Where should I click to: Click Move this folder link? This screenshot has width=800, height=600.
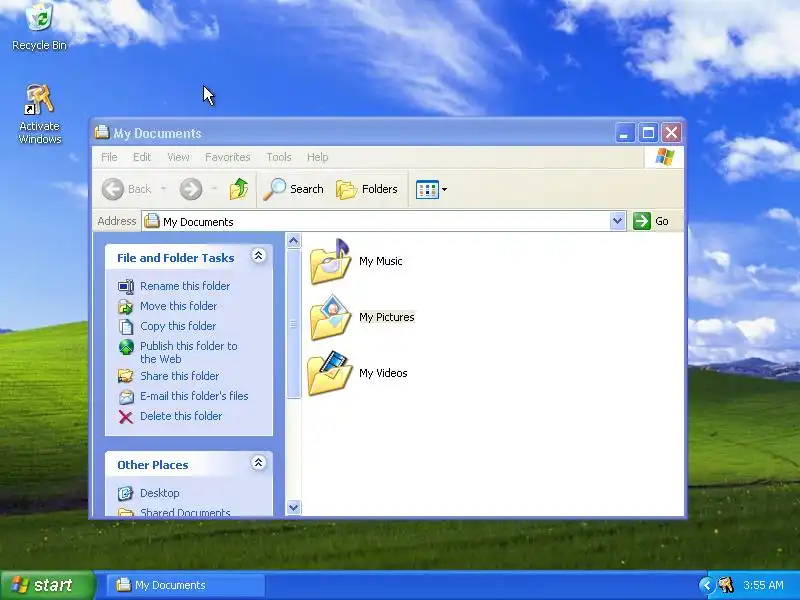coord(179,306)
